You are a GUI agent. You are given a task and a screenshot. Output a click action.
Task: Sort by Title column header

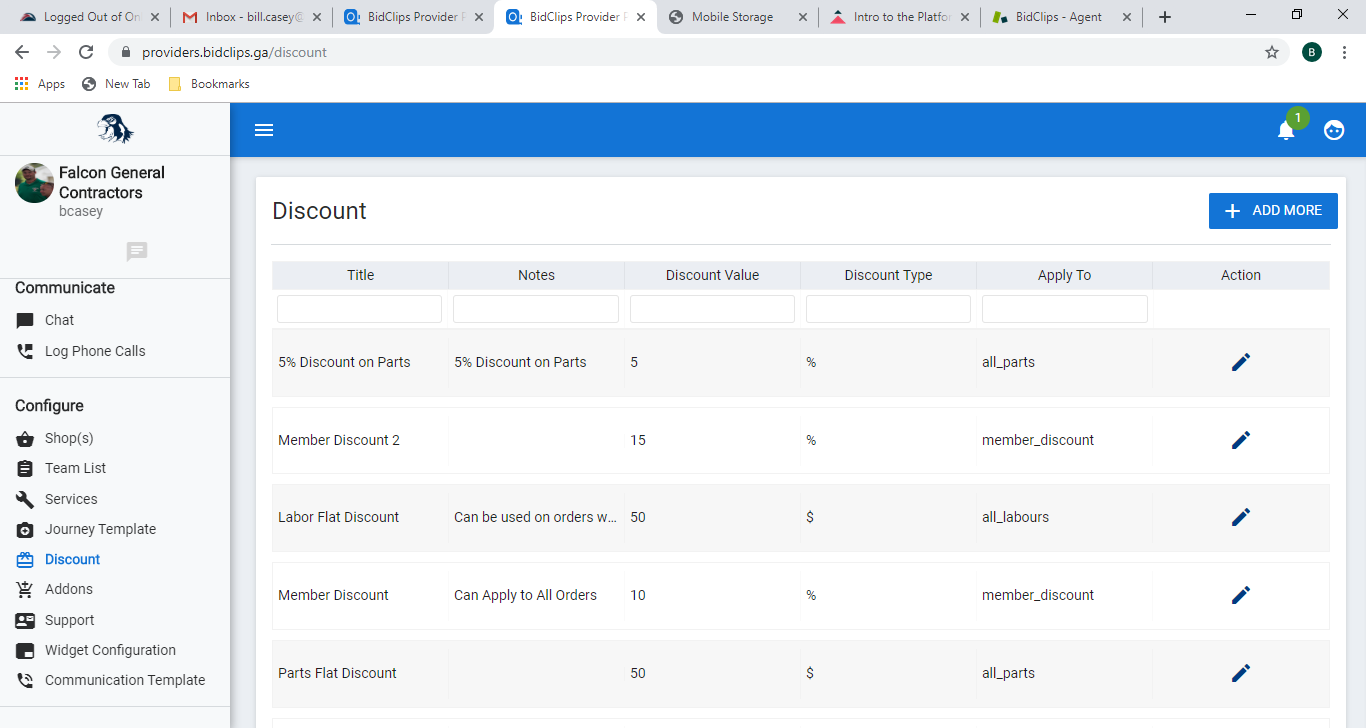[360, 275]
